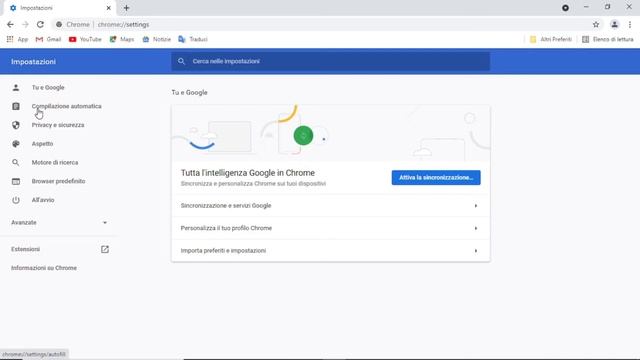Open Informazioni su Chrome link
The width and height of the screenshot is (640, 360).
(44, 268)
